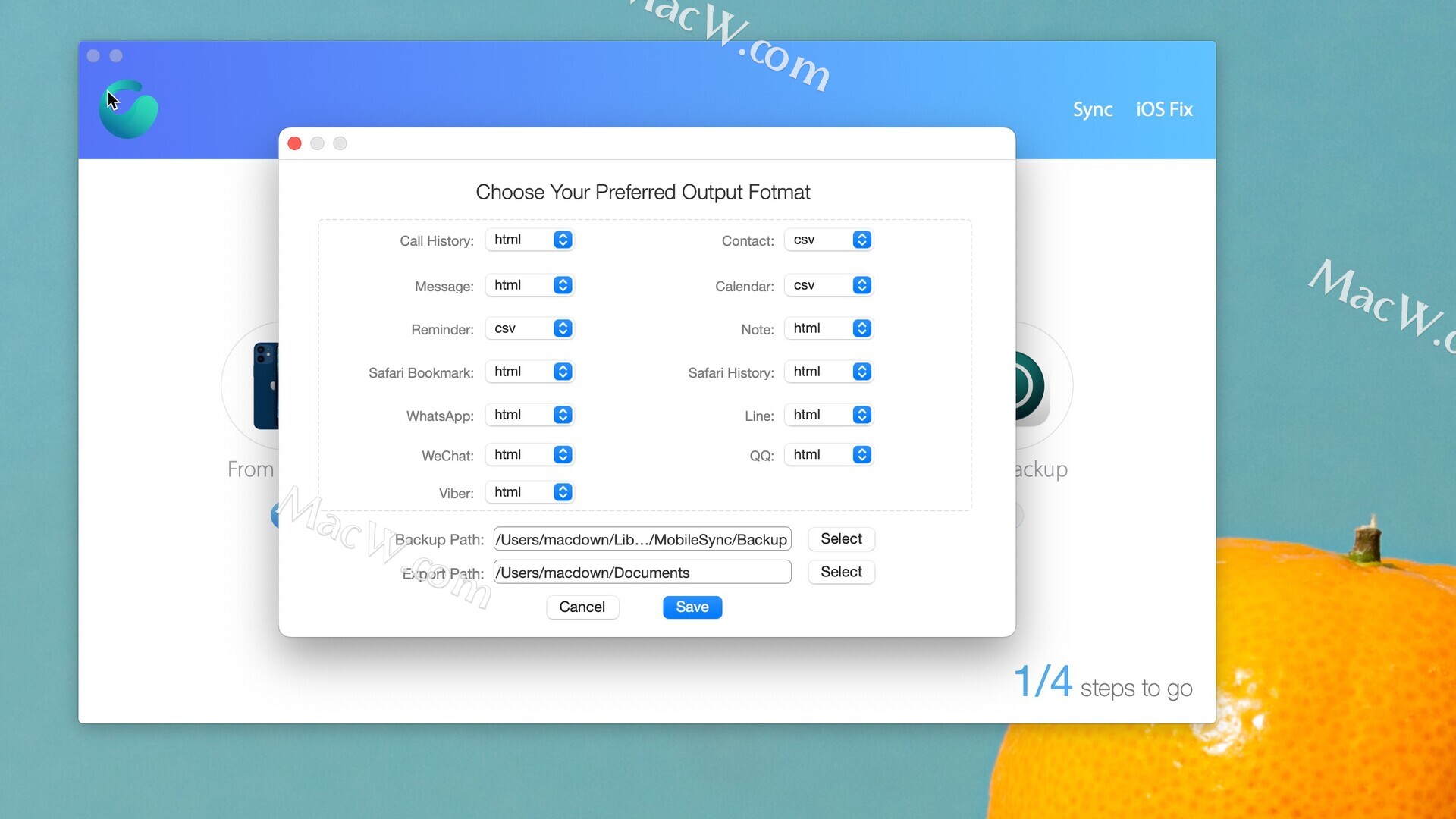Viewport: 1456px width, 819px height.
Task: Switch to the Sync tab
Action: [x=1092, y=109]
